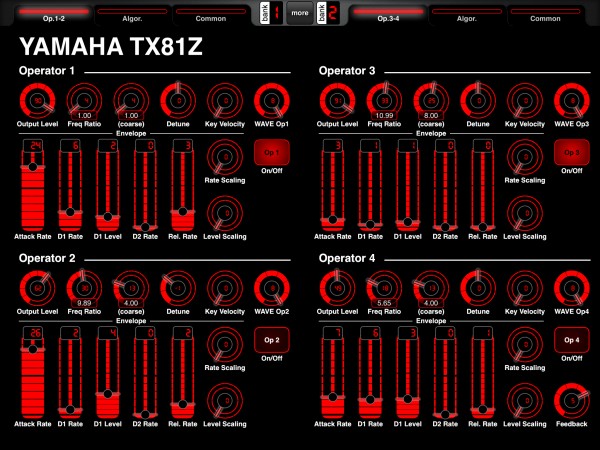600x450 pixels.
Task: Click Operator 4 Level Scaling knob
Action: [x=525, y=401]
